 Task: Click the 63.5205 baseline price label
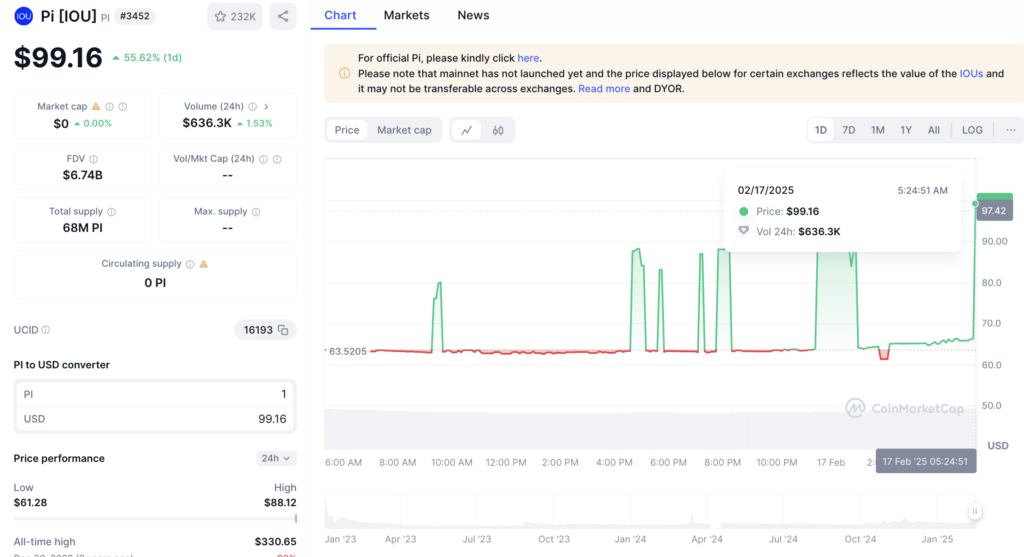tap(347, 351)
